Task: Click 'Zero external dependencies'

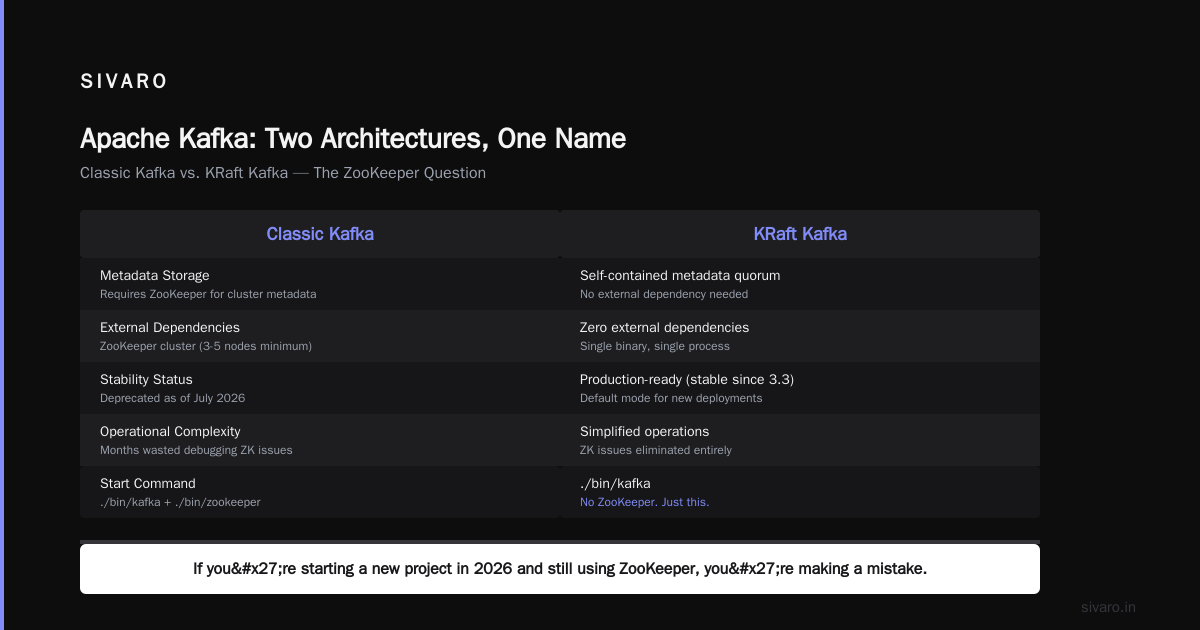Action: 664,327
